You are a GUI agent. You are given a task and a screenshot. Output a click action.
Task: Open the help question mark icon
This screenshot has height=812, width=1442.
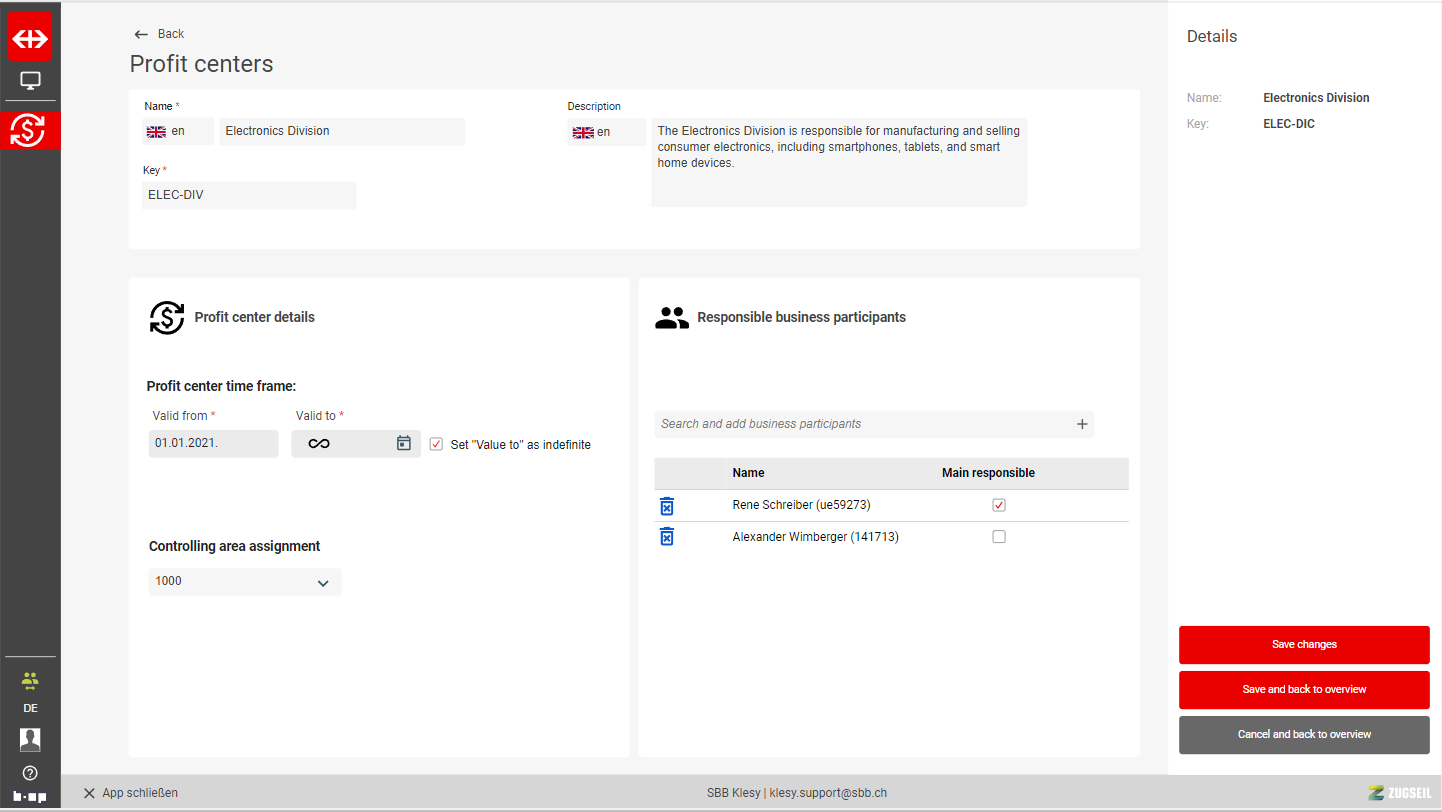[x=30, y=773]
